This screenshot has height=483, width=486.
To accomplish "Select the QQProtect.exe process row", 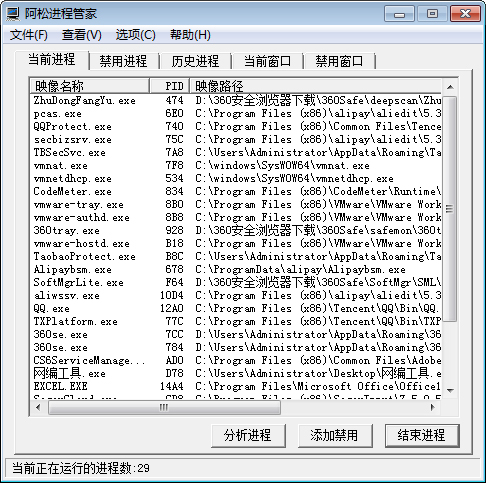I will 236,126.
